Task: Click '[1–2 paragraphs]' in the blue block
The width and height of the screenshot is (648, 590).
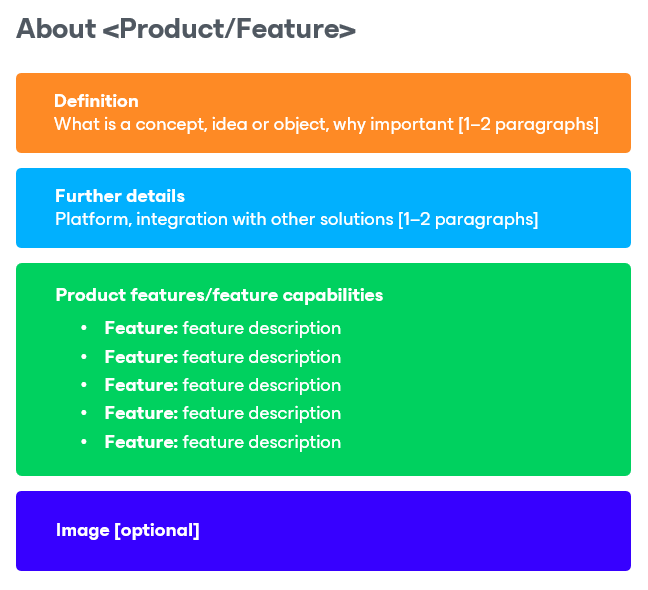Action: coord(468,219)
